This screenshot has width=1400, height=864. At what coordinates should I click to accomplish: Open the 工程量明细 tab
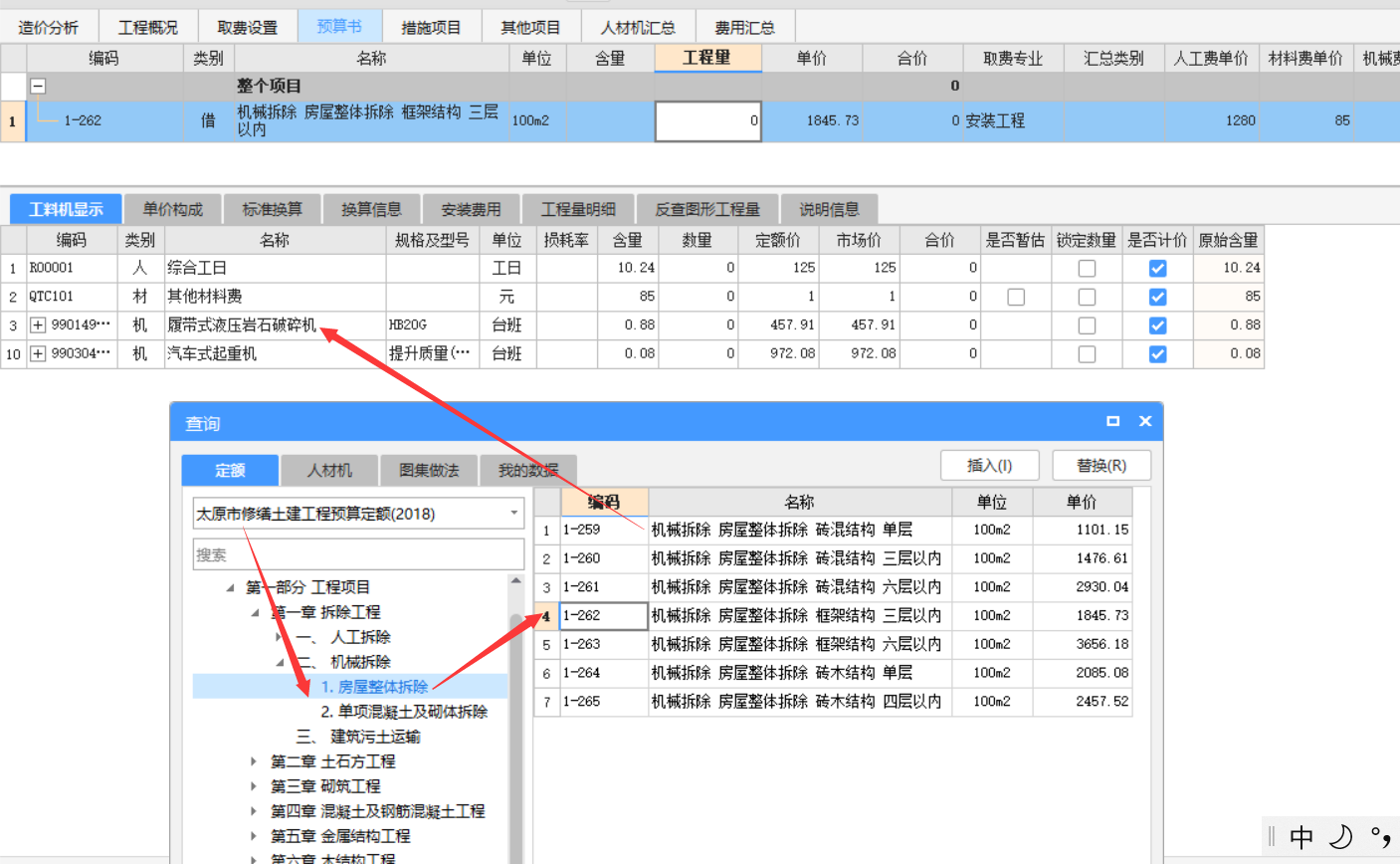(578, 209)
